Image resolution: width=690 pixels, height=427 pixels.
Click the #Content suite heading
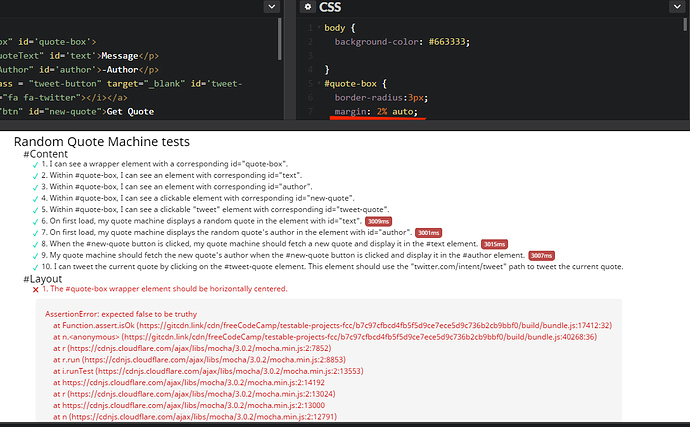(46, 153)
